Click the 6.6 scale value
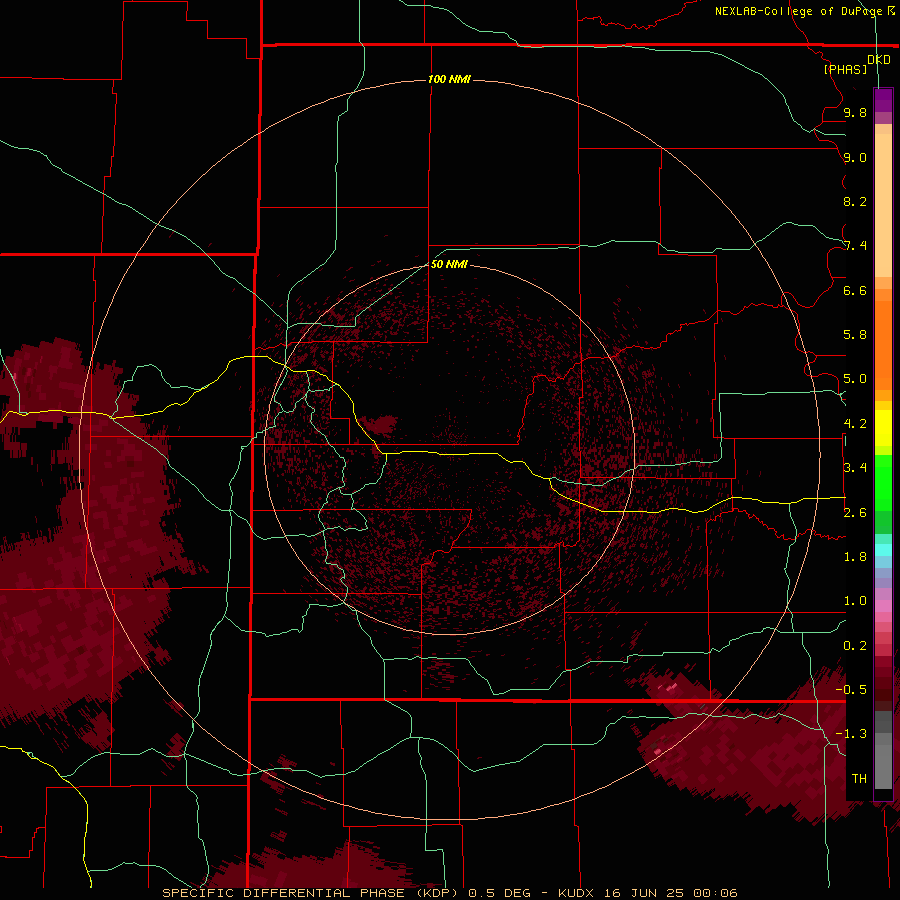 (855, 290)
